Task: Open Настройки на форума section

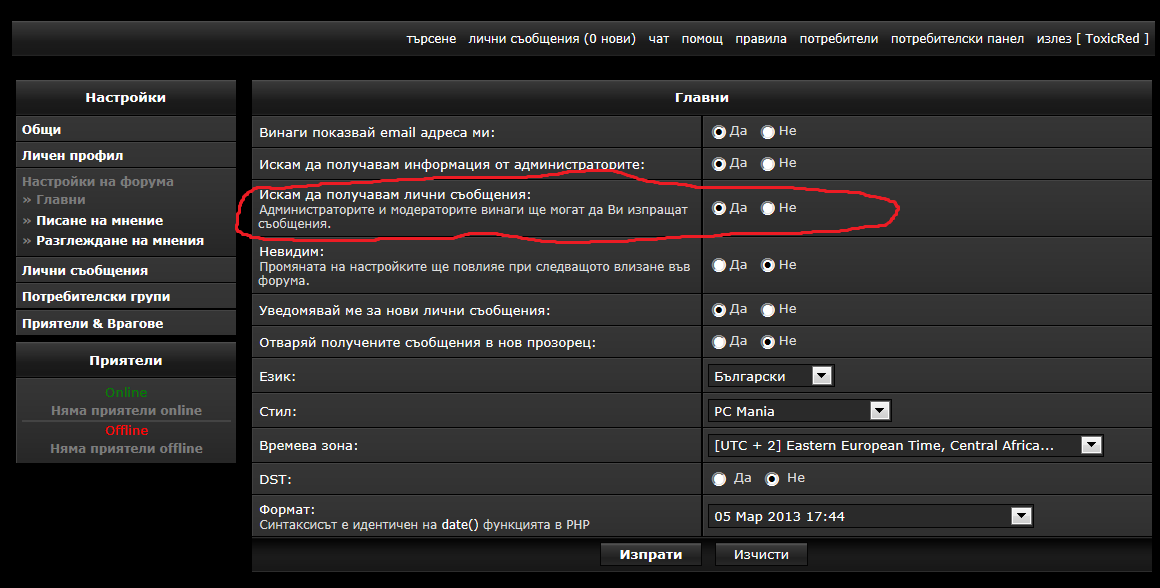Action: point(98,181)
